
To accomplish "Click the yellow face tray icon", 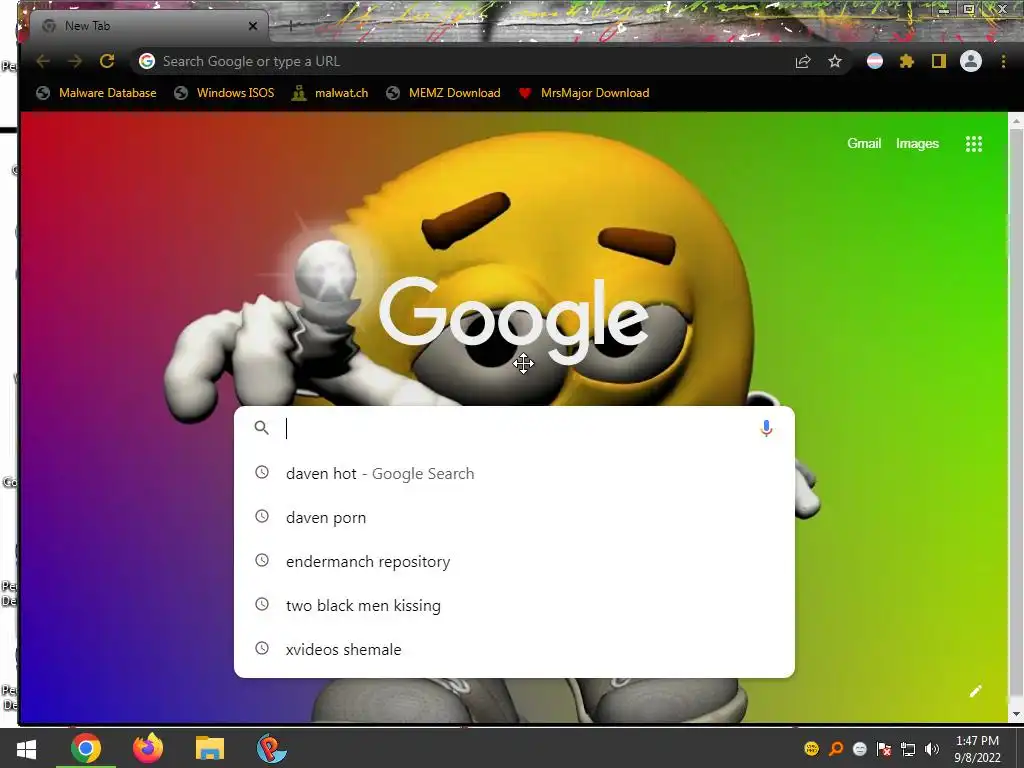I will coord(812,749).
